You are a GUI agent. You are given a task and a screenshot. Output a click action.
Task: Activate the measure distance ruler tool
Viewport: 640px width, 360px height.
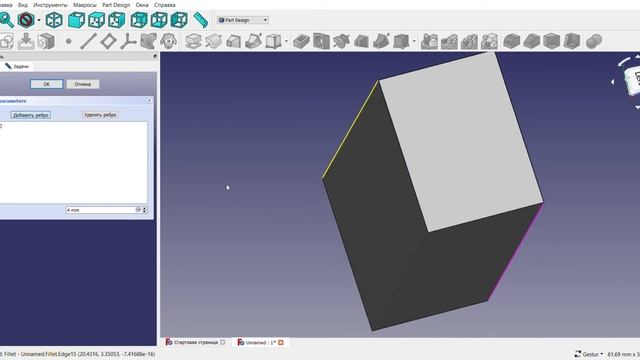click(x=200, y=20)
